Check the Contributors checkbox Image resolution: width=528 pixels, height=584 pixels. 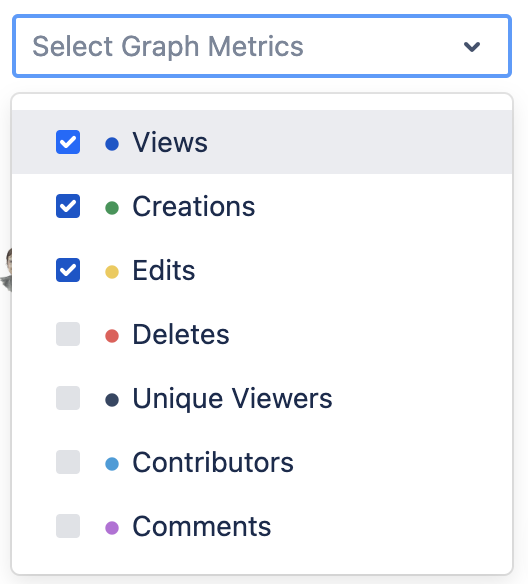[x=68, y=462]
